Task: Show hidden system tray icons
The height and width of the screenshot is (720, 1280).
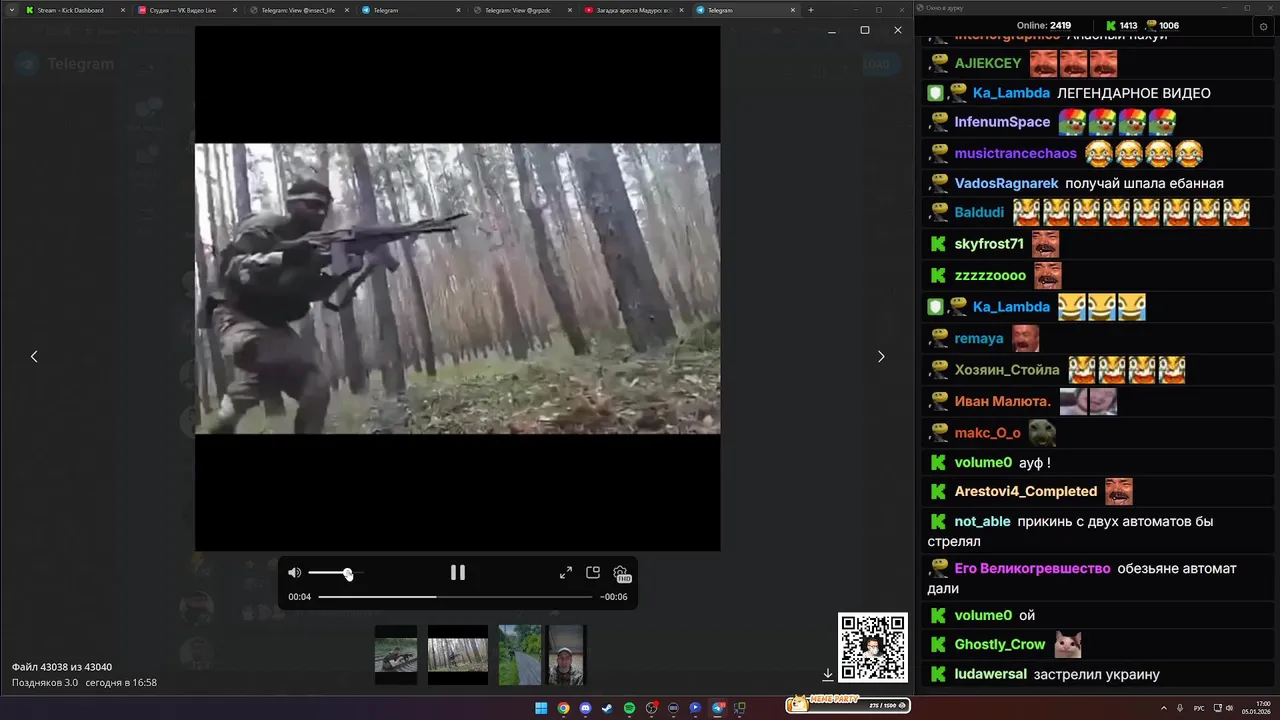Action: [1165, 708]
